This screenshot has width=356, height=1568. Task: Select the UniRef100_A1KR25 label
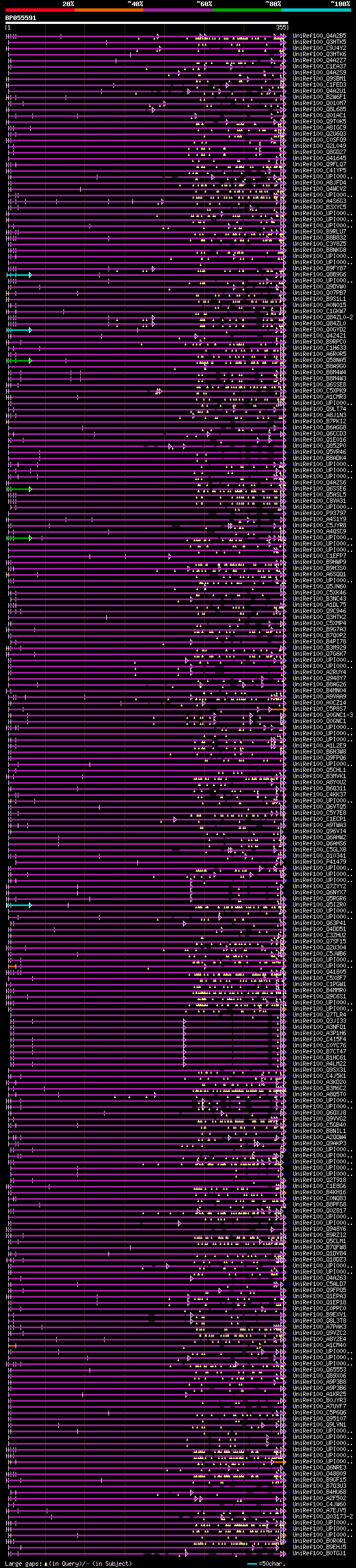pyautogui.click(x=319, y=1394)
